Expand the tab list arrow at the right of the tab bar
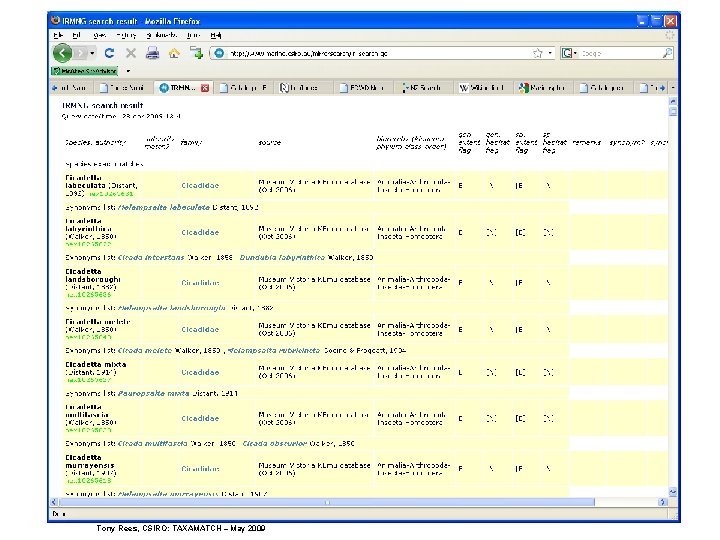This screenshot has height=540, width=720. (672, 88)
